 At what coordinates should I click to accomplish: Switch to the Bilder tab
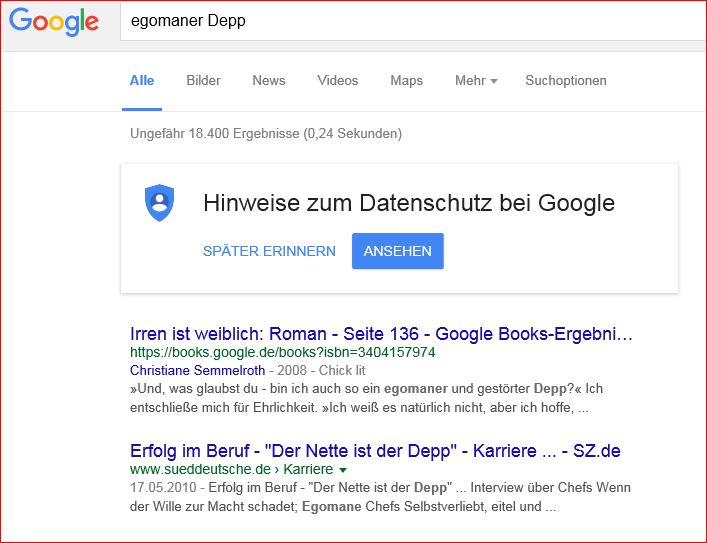click(x=203, y=81)
